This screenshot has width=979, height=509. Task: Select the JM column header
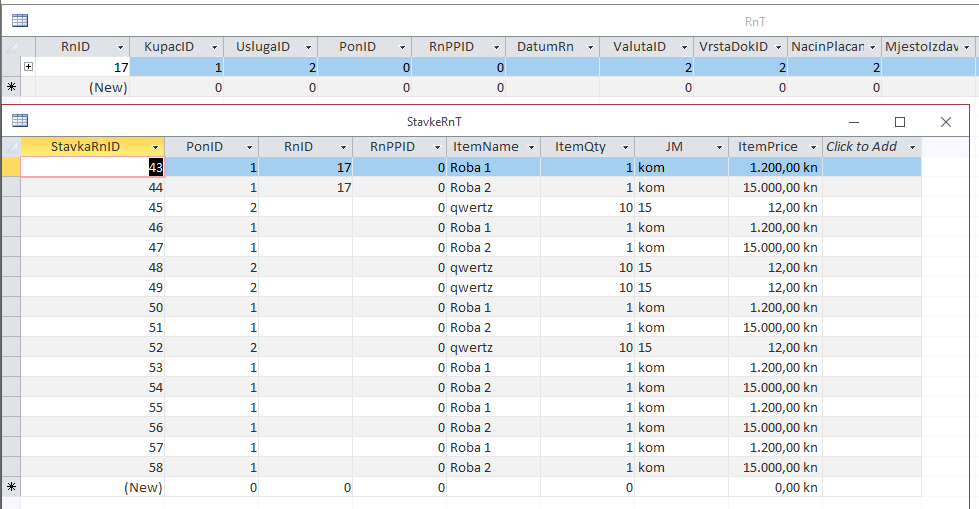[x=681, y=147]
